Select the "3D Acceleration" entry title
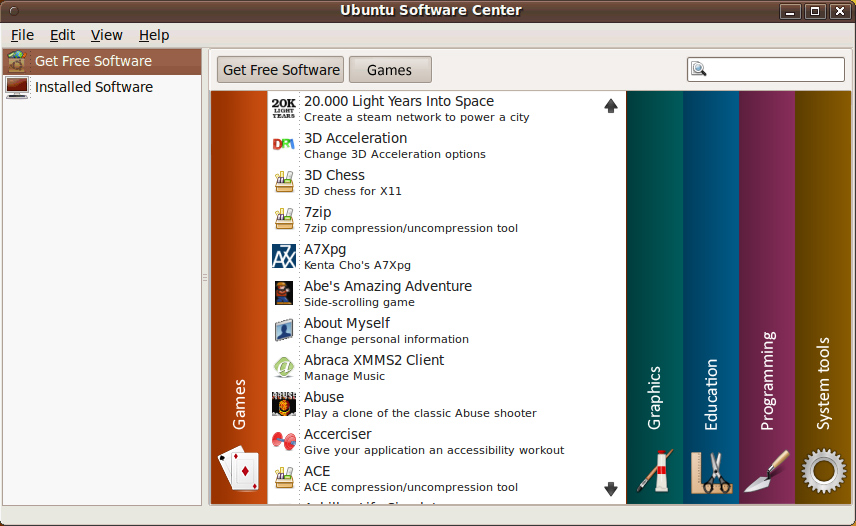Image resolution: width=856 pixels, height=526 pixels. [355, 139]
